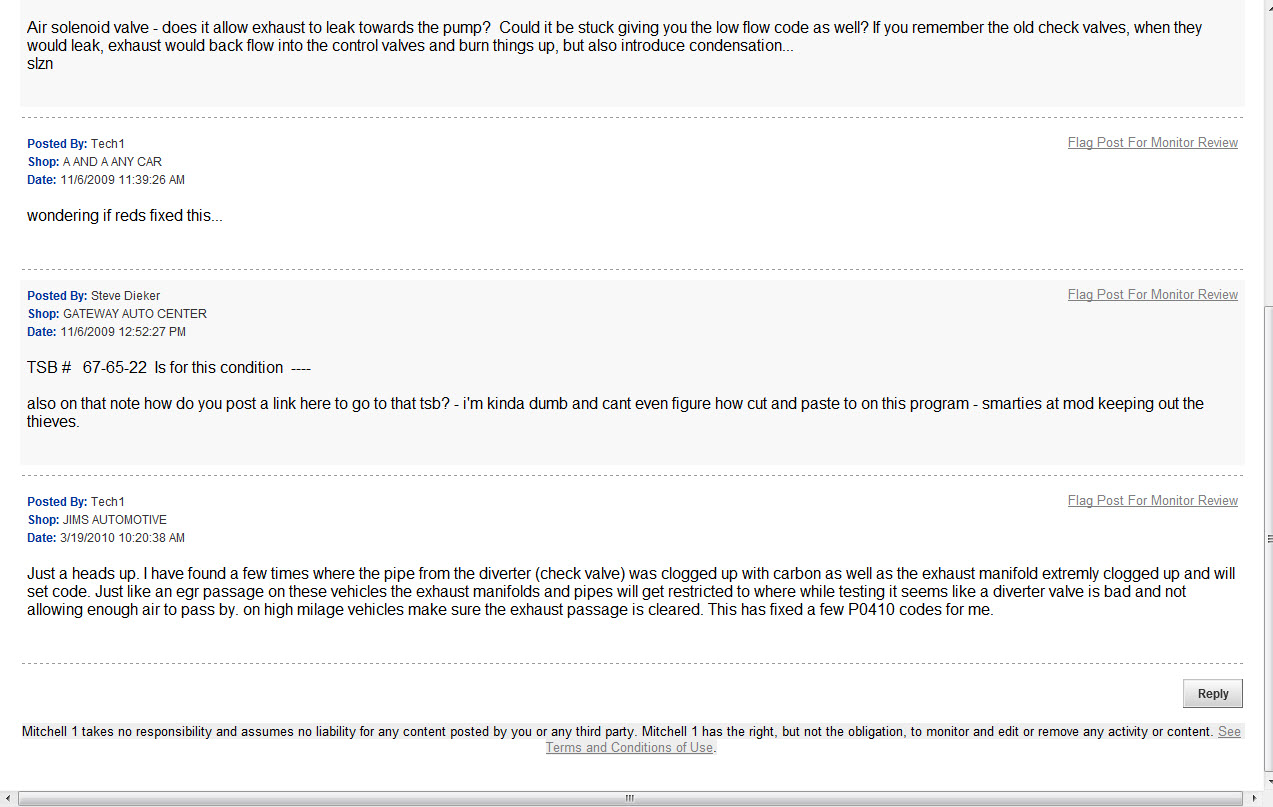Screen dimensions: 1273x807
Task: Click the 3/19/2010 10:20:38 AM post date
Action: coord(122,538)
